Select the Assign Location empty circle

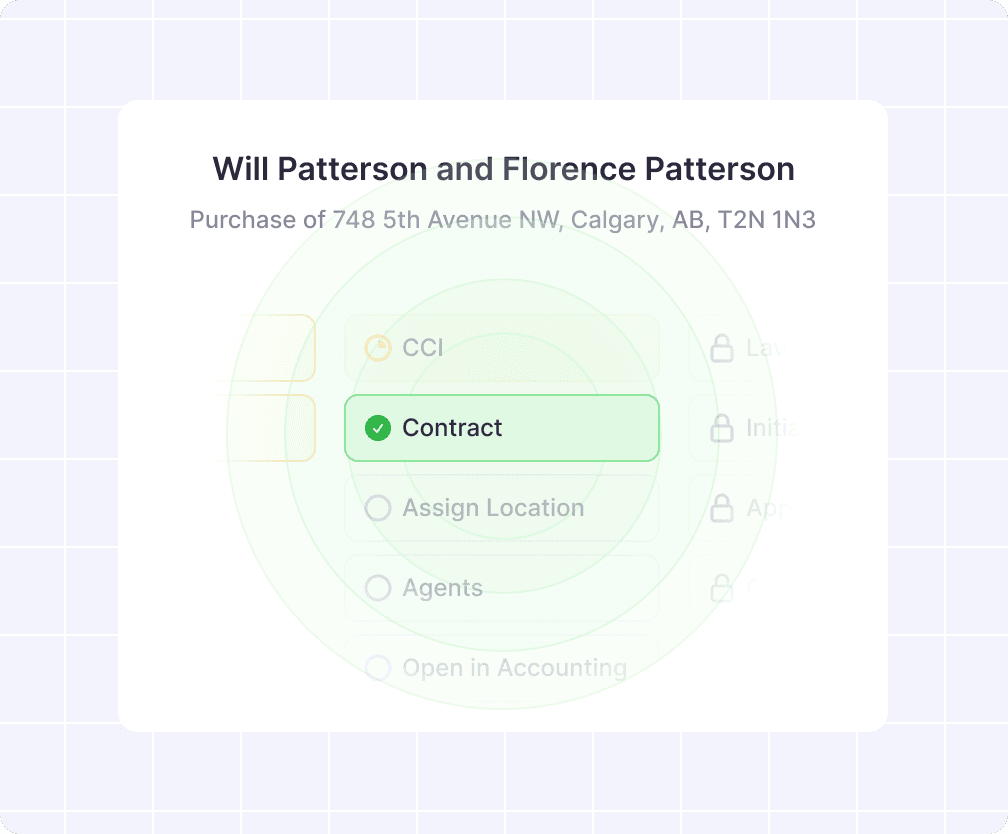377,508
